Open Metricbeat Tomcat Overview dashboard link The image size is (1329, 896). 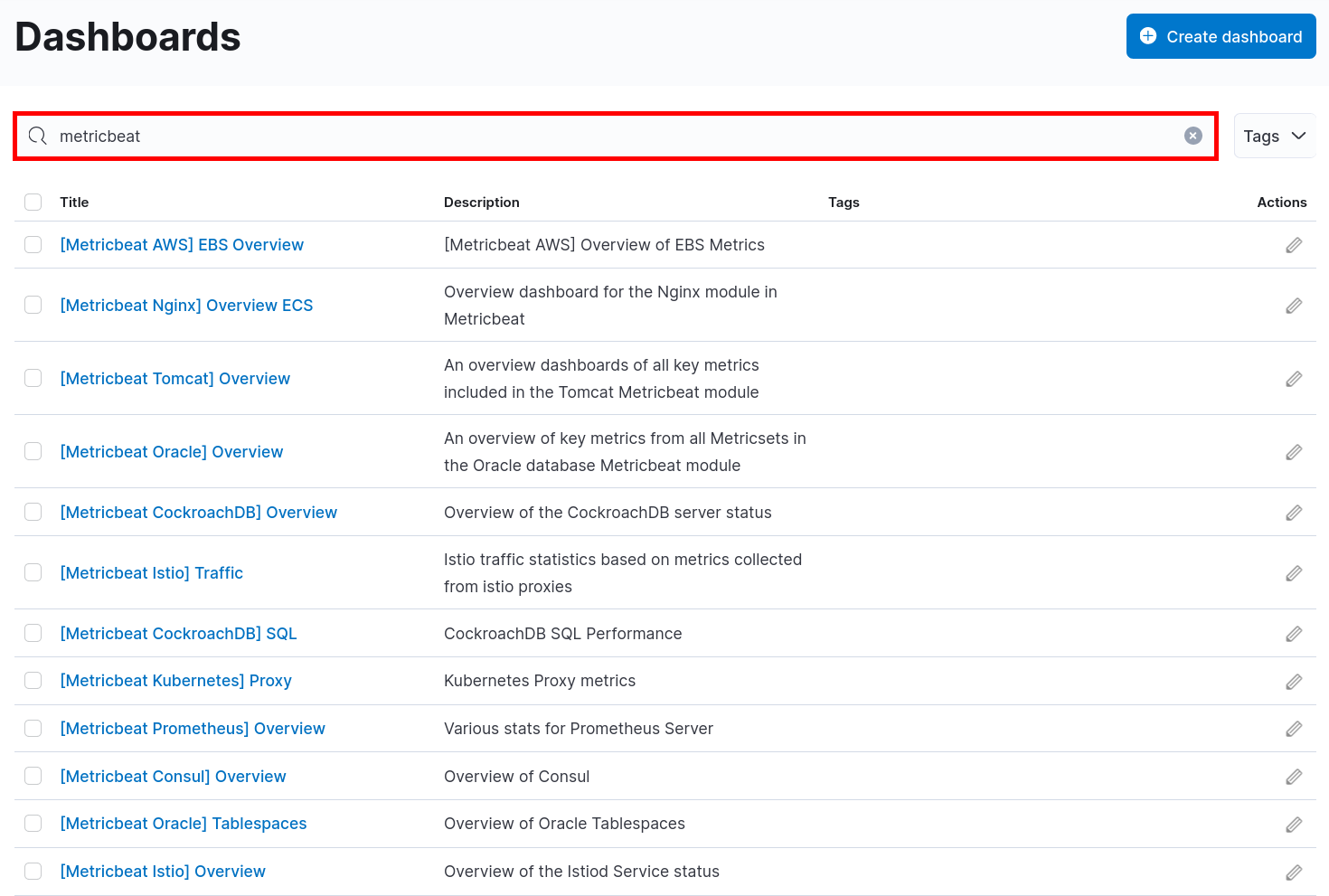click(x=174, y=379)
